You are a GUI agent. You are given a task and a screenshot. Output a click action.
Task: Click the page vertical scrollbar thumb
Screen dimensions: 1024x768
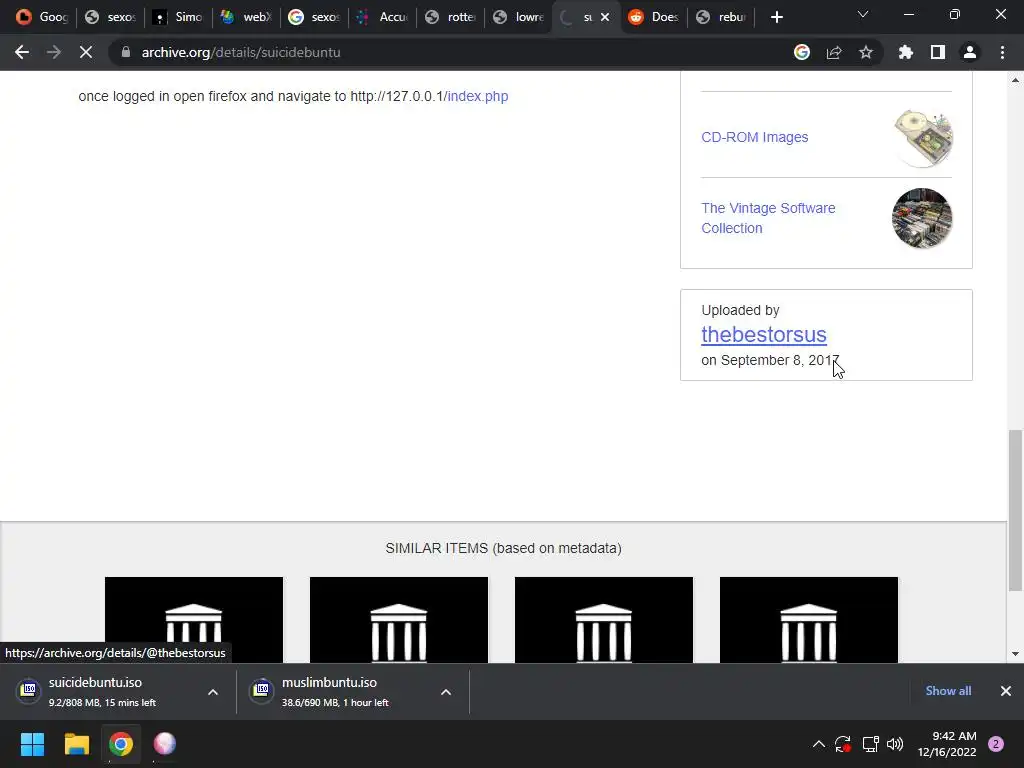[1015, 510]
